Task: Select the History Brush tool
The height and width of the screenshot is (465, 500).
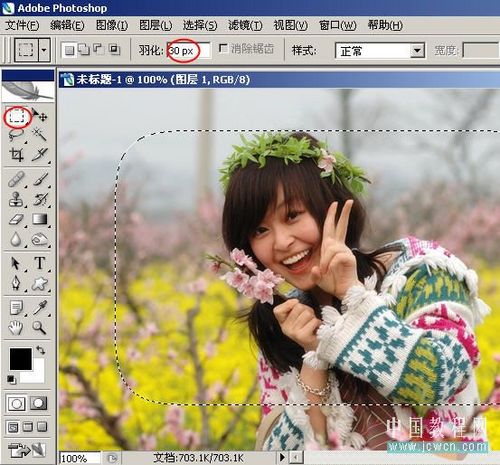Action: [40, 199]
